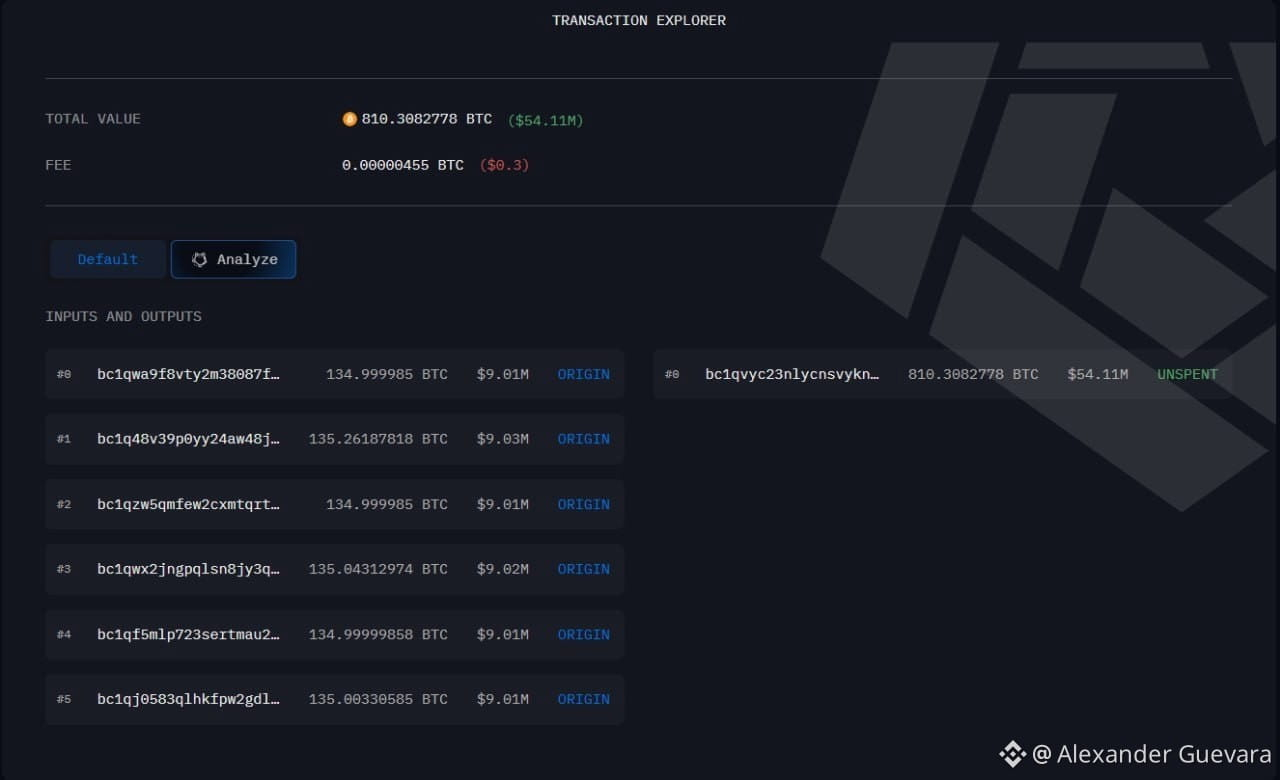Click the FEE label

tap(58, 165)
